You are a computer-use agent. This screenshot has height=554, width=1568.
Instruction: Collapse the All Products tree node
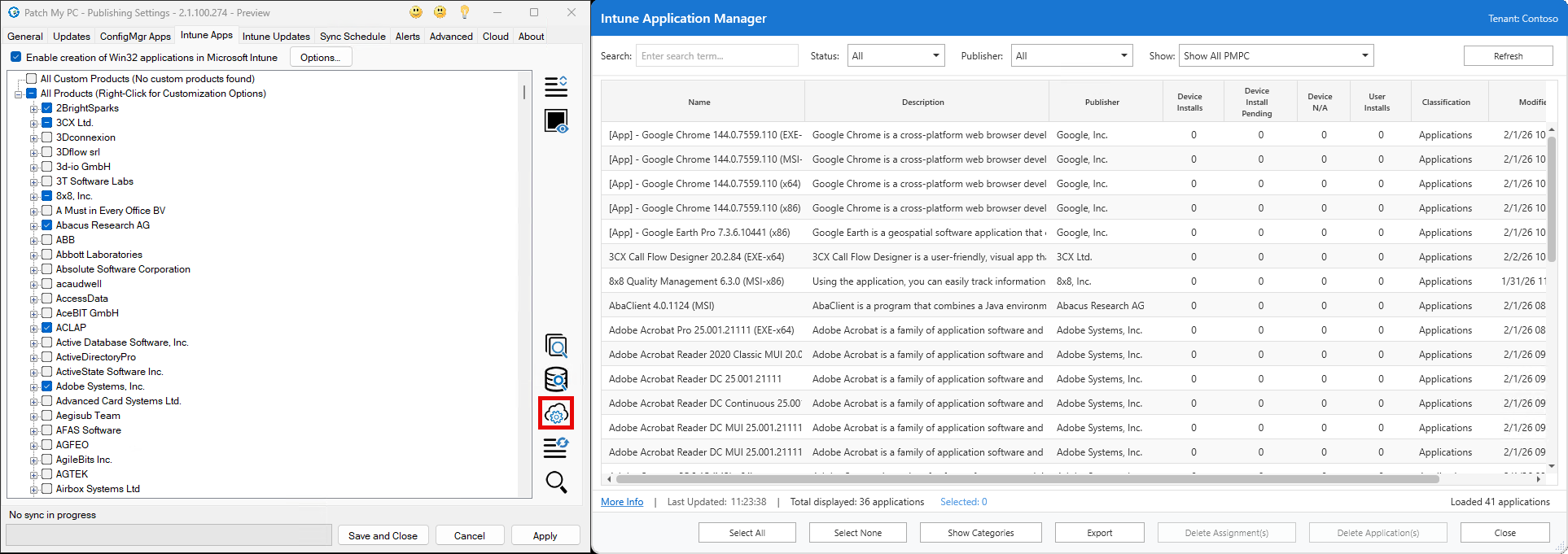pyautogui.click(x=19, y=94)
